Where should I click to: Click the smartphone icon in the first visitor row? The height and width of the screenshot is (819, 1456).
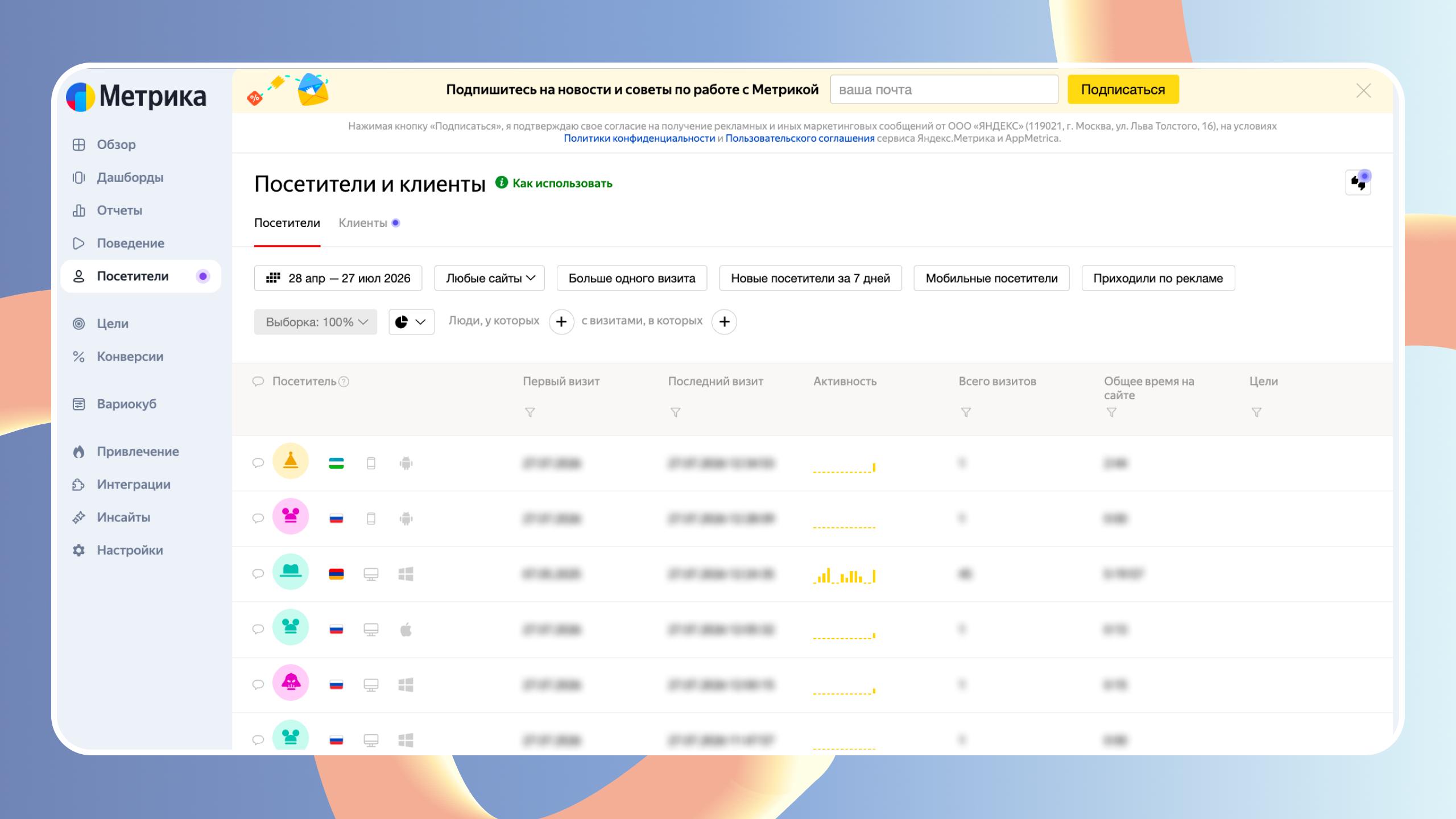click(x=371, y=464)
